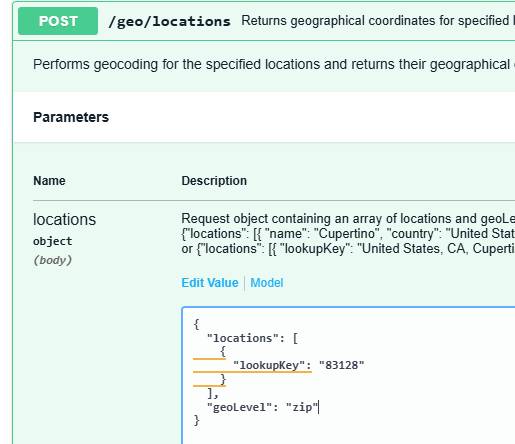Click the "Parameters" section heading
The image size is (515, 444).
71,117
